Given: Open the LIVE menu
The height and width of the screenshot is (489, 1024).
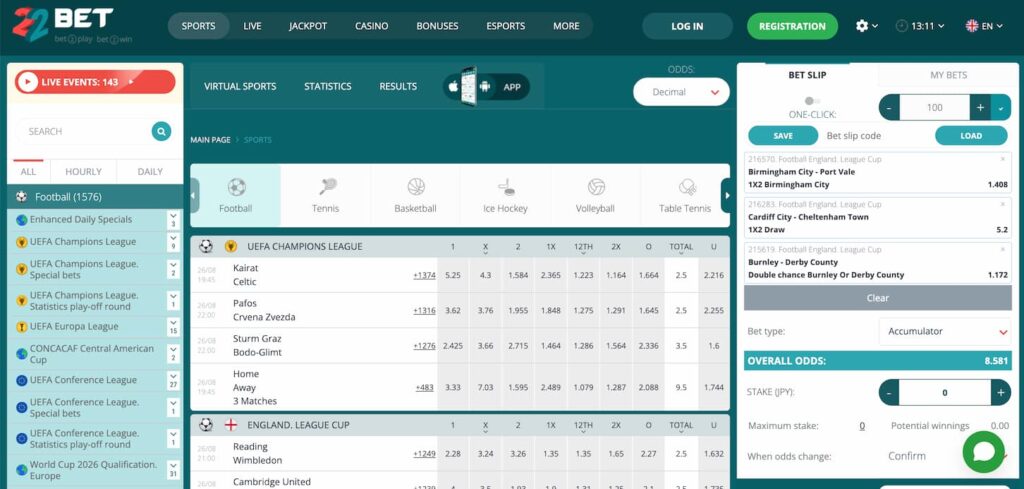Looking at the screenshot, I should coord(252,26).
